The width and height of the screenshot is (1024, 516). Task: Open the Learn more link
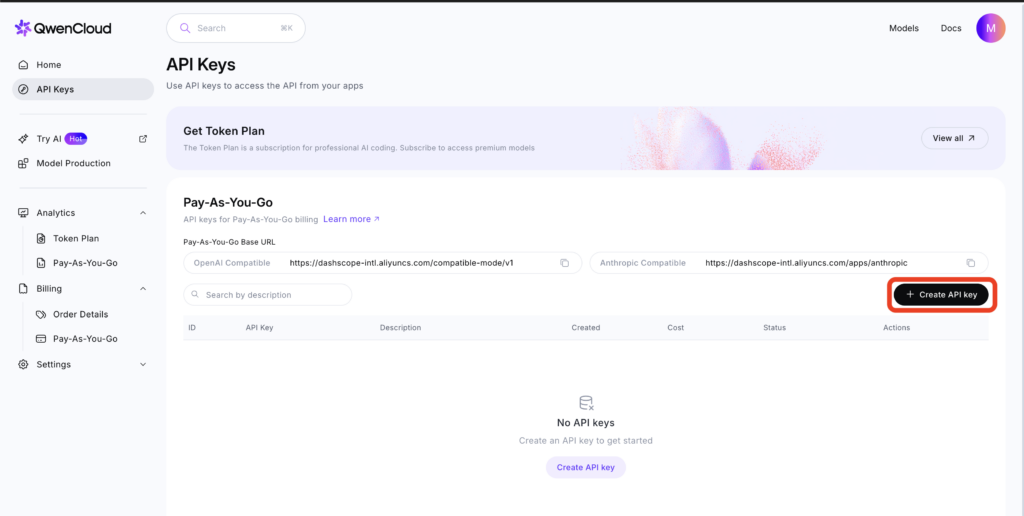tap(351, 219)
